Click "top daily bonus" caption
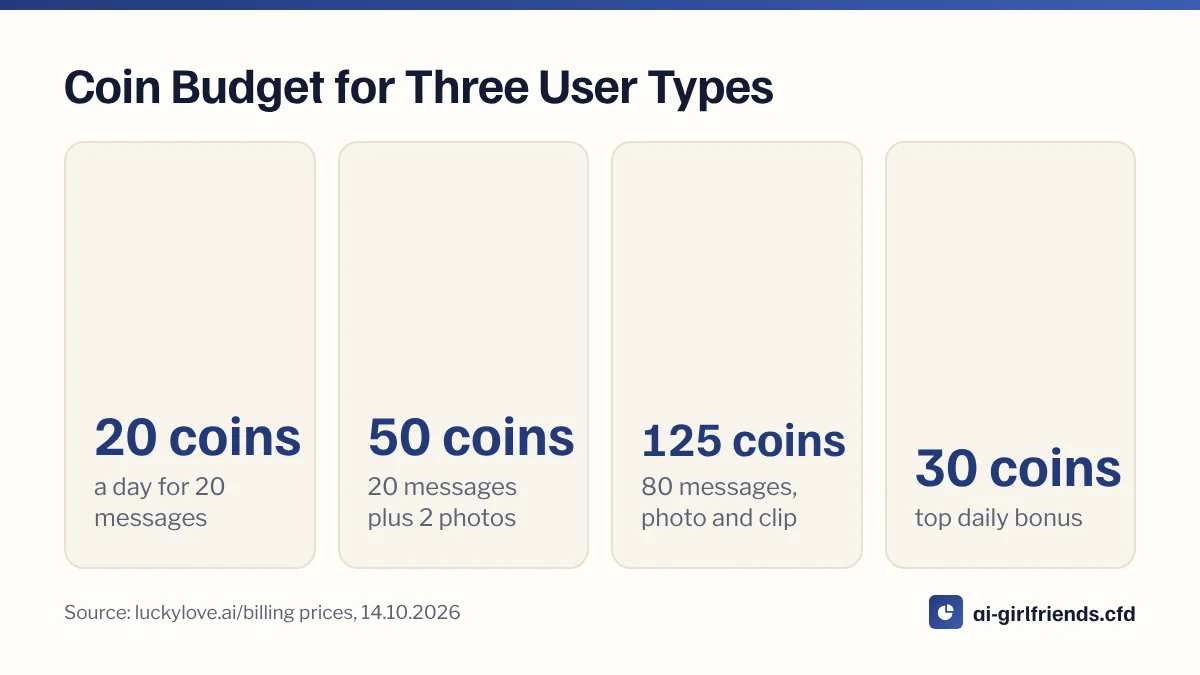Viewport: 1200px width, 675px height. click(x=998, y=518)
